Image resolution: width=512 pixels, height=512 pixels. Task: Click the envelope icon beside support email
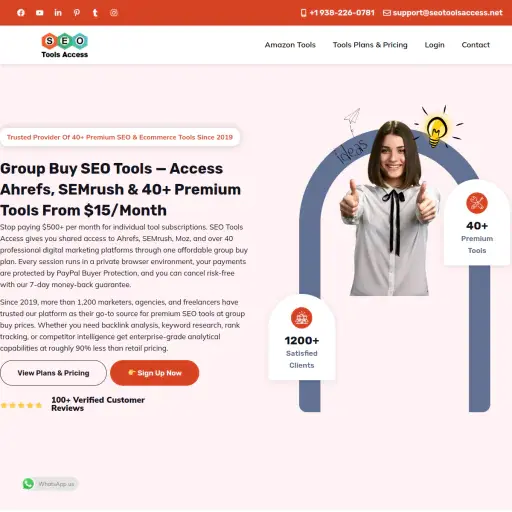[x=387, y=13]
